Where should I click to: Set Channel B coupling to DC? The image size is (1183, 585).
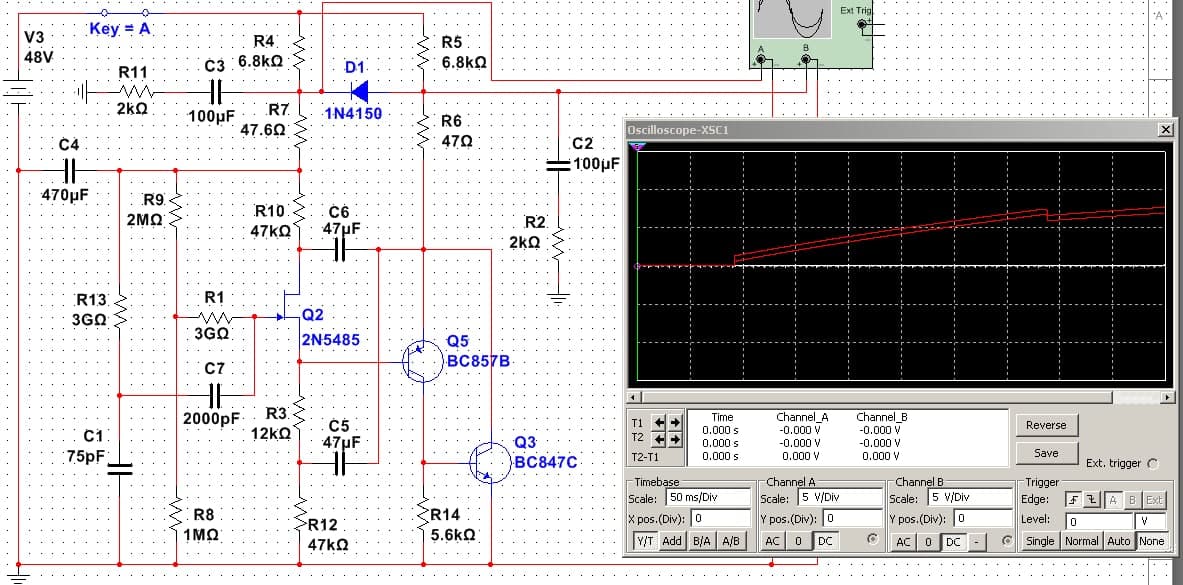(x=954, y=542)
